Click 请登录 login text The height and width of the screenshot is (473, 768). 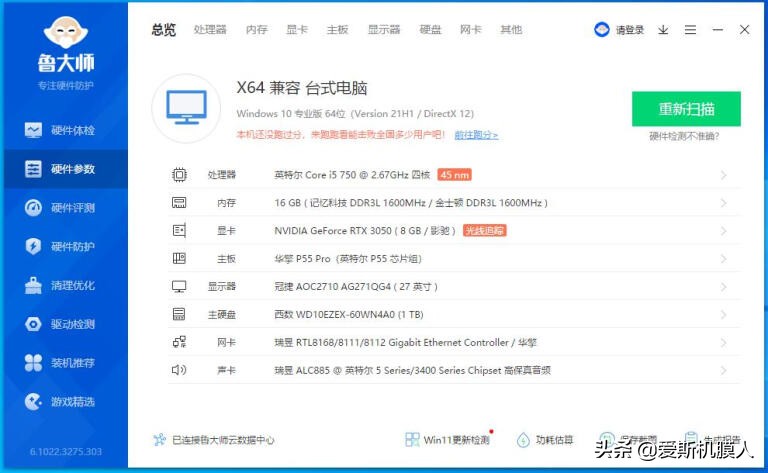click(x=630, y=30)
